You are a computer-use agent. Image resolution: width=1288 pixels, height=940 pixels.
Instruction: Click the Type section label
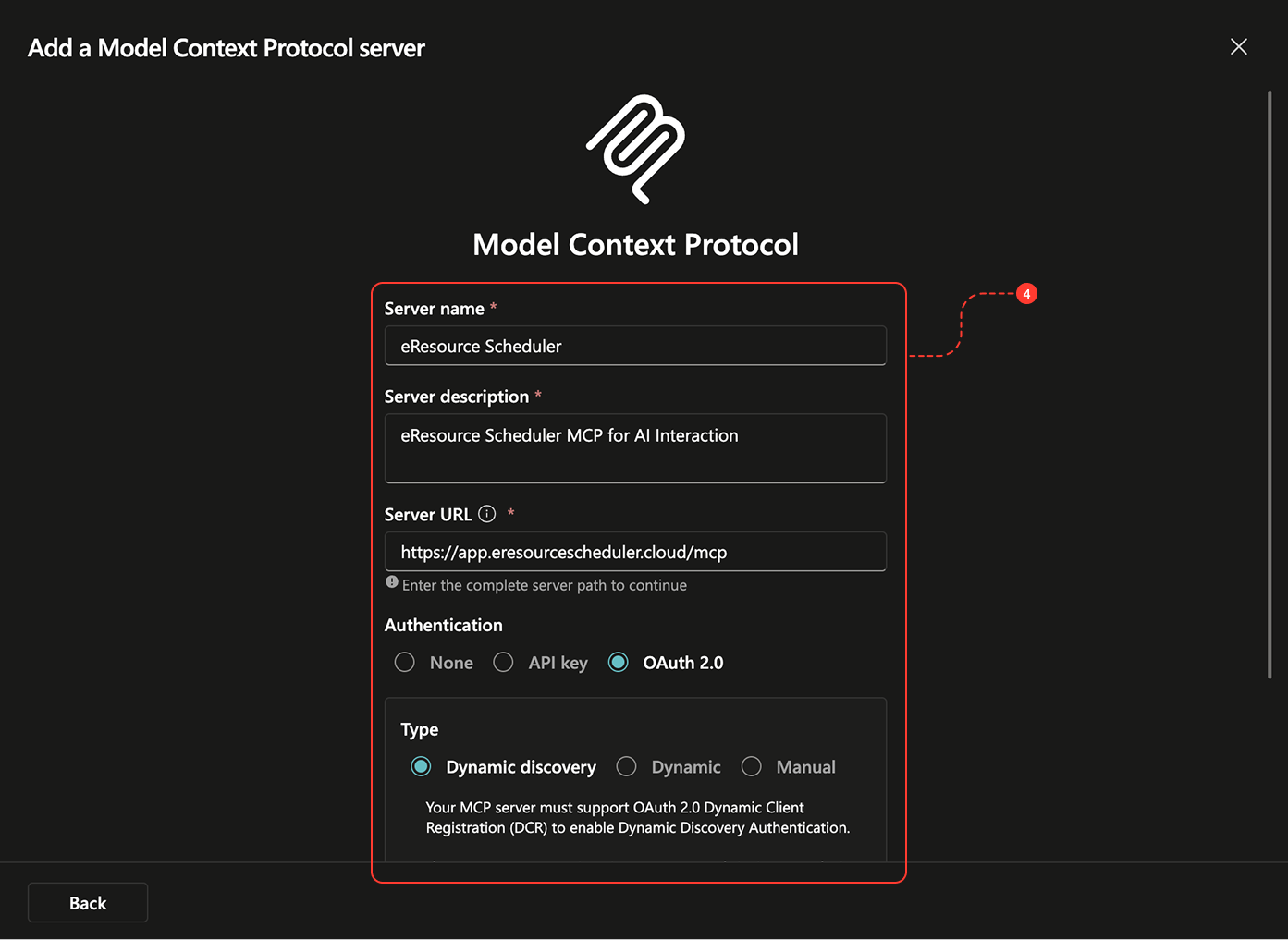point(420,730)
